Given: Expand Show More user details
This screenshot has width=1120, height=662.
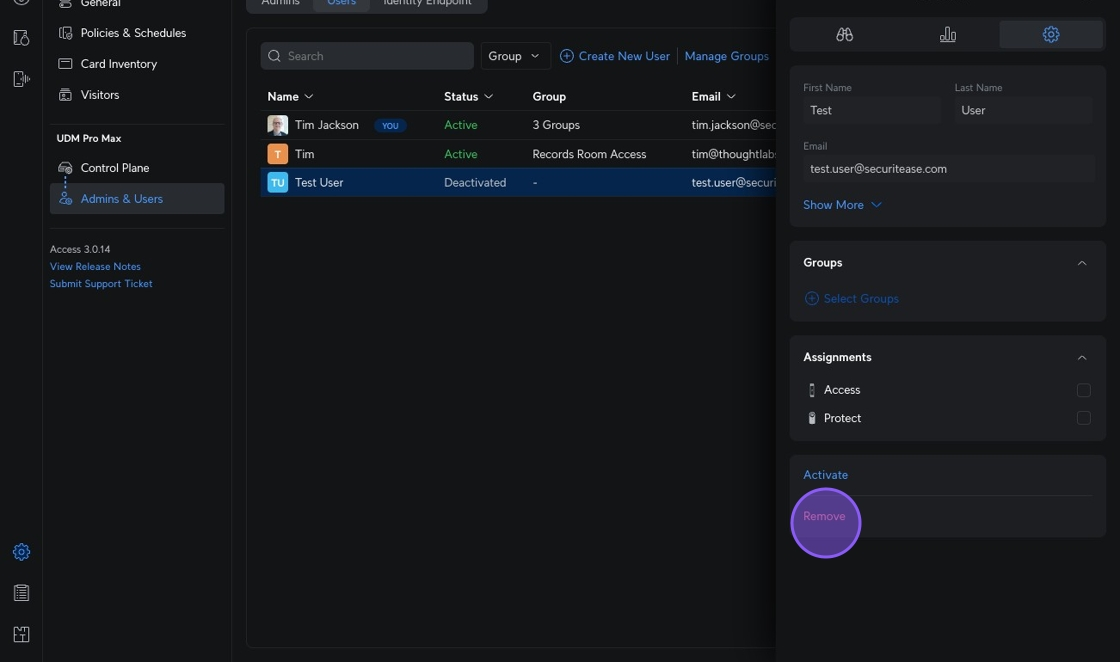Looking at the screenshot, I should click(842, 205).
